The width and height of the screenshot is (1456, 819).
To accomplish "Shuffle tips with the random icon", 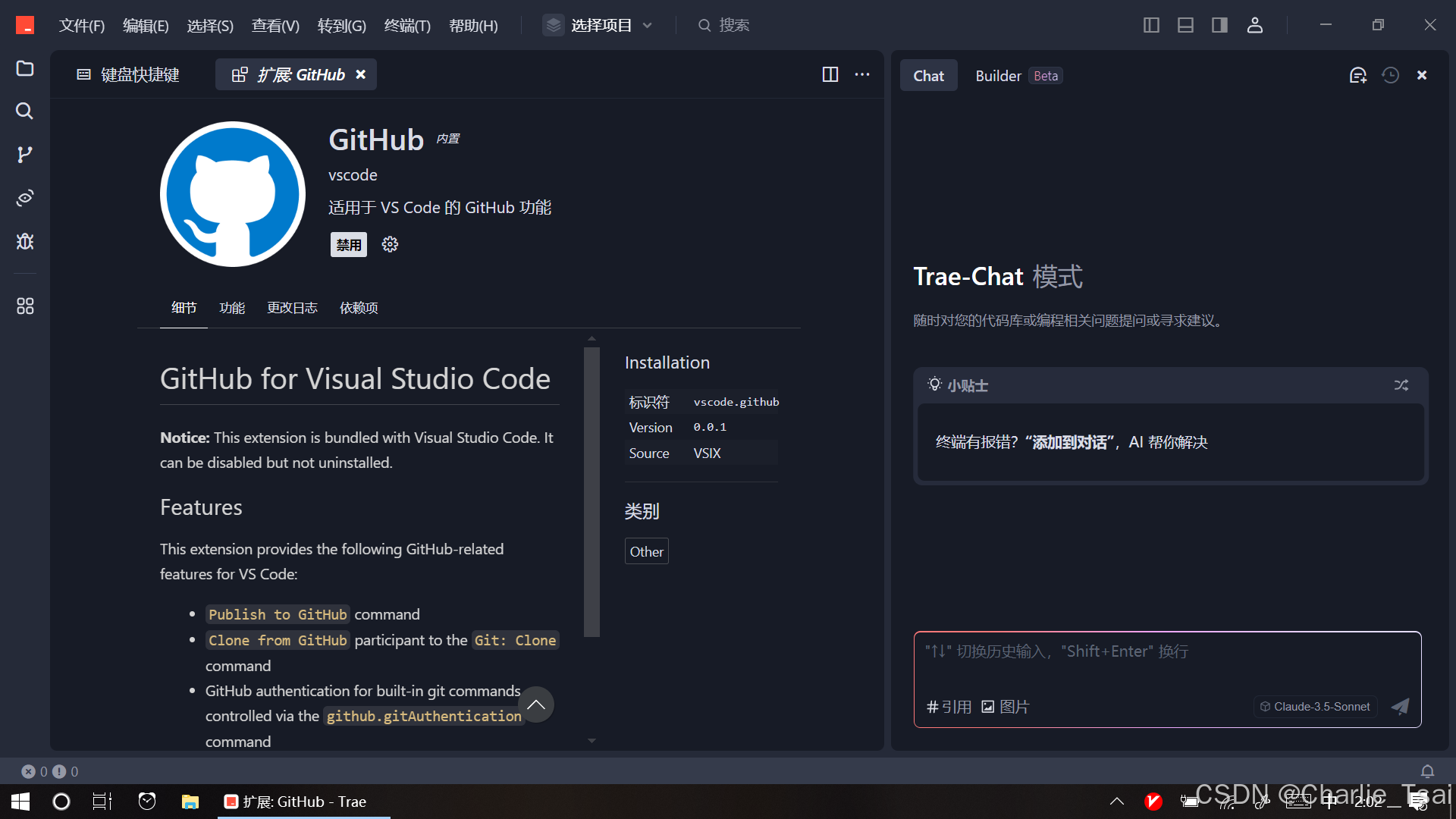I will pos(1401,385).
